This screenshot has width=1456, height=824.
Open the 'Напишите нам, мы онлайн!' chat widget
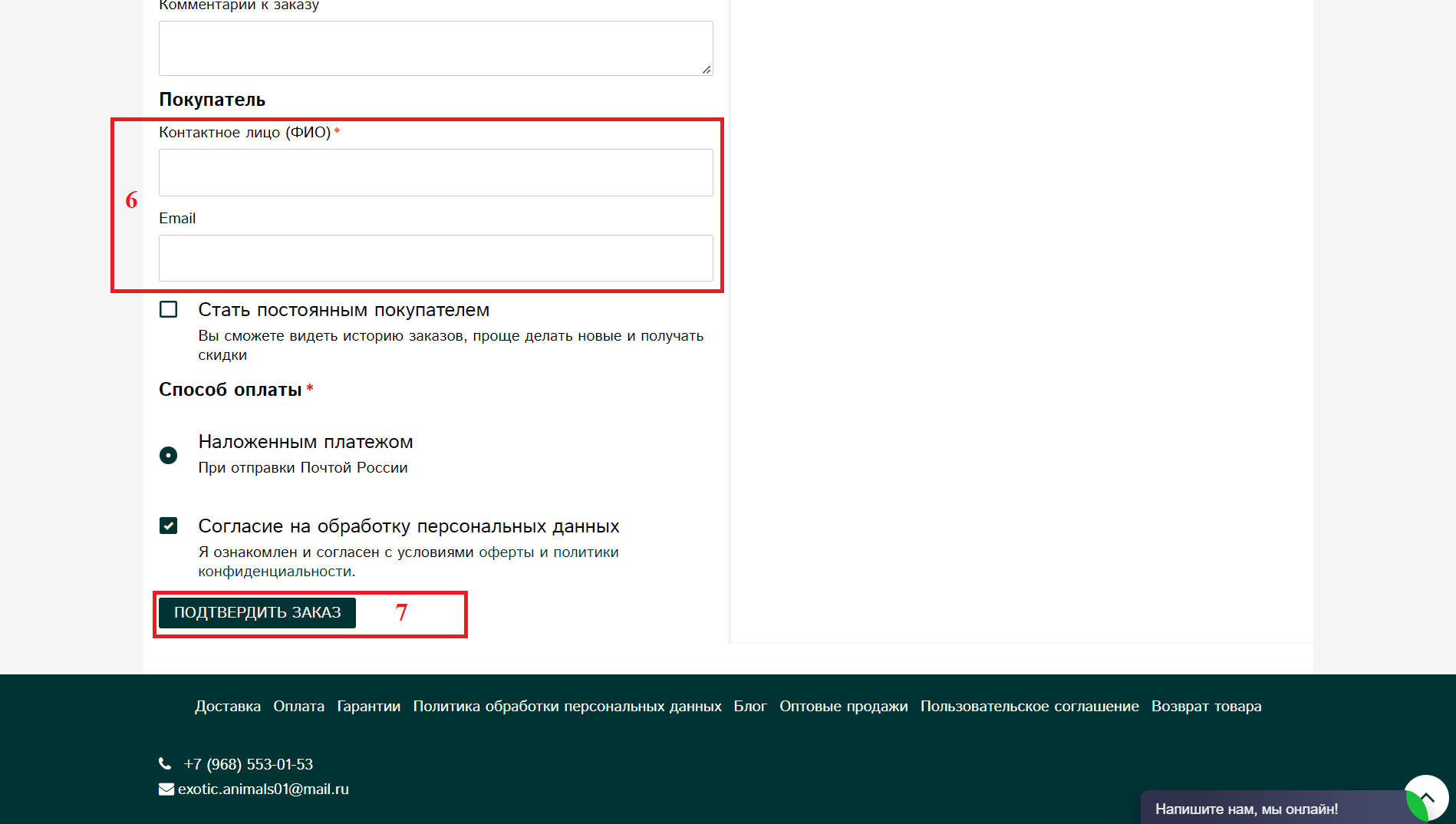(x=1247, y=809)
